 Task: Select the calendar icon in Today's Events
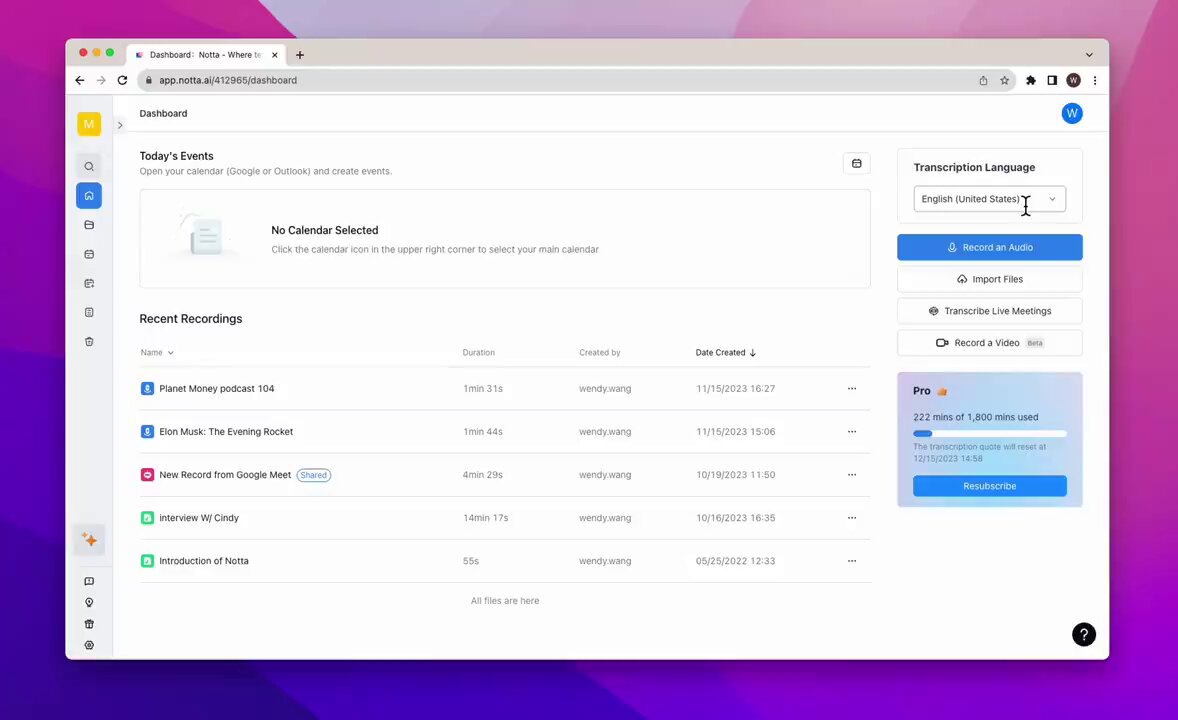coord(856,163)
